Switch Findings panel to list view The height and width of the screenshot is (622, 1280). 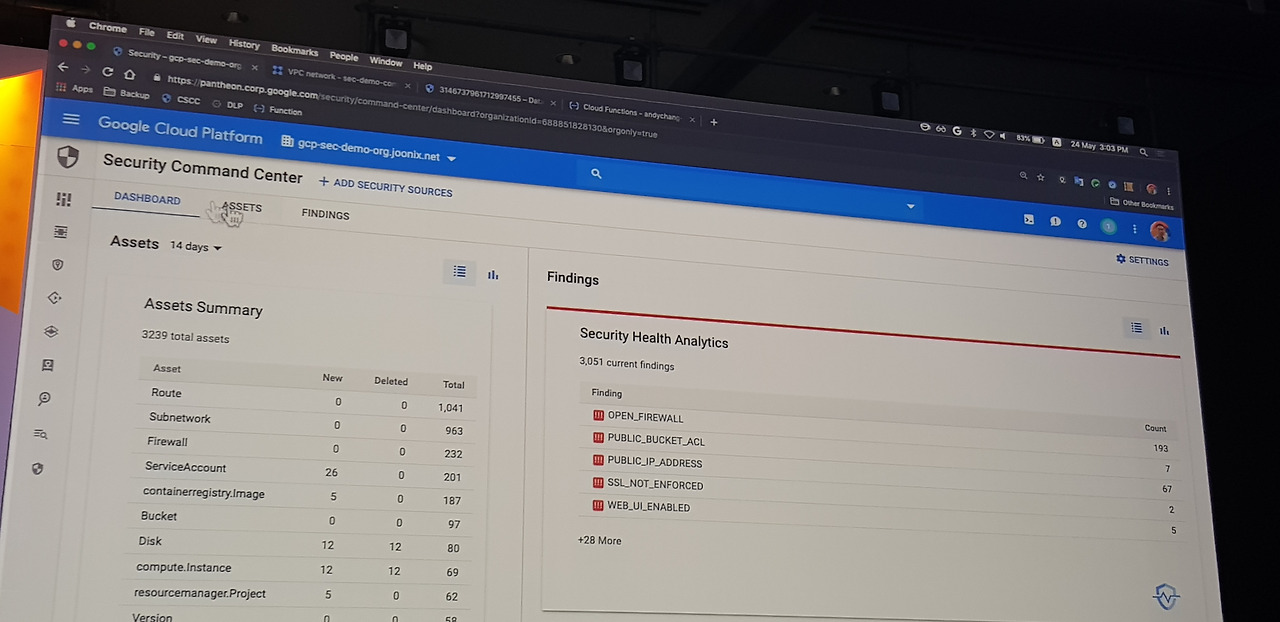coord(1136,327)
